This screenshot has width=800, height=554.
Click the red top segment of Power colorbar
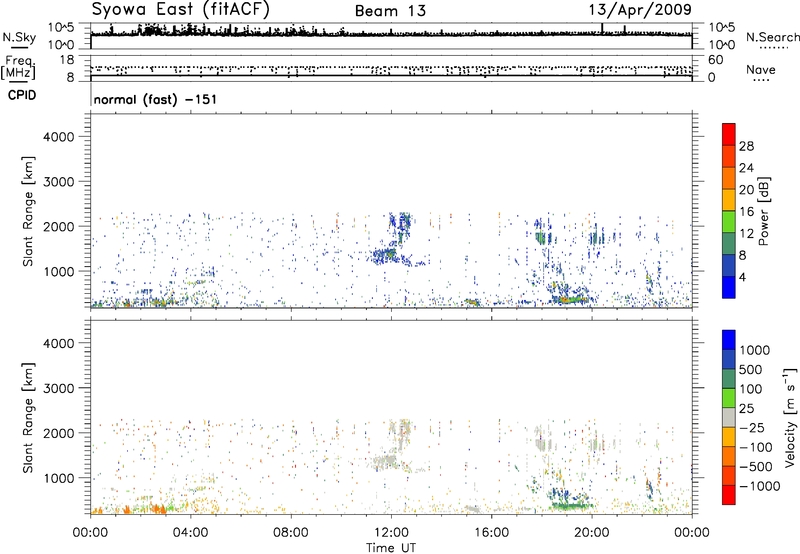(729, 134)
